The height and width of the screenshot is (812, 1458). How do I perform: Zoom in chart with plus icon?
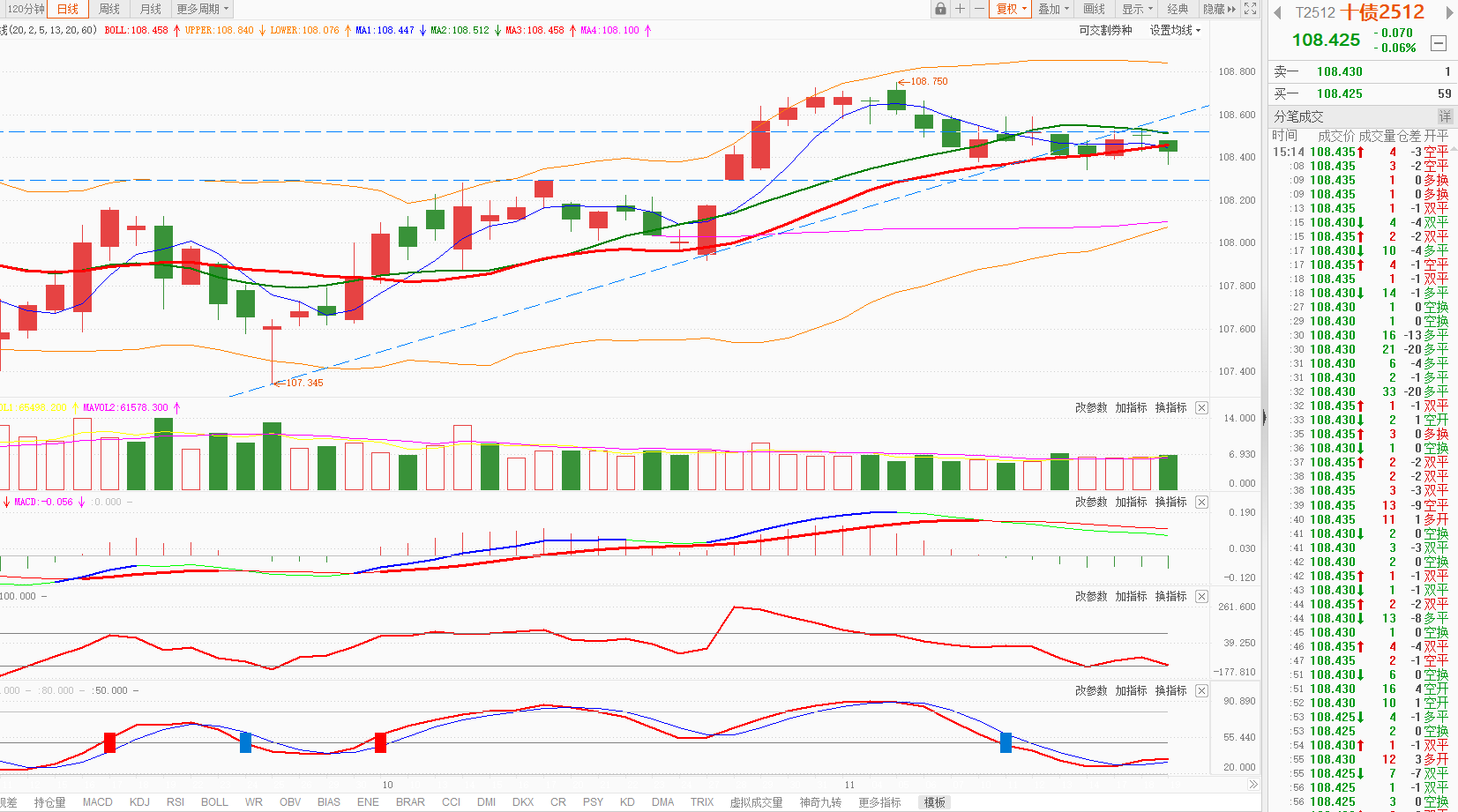click(960, 9)
